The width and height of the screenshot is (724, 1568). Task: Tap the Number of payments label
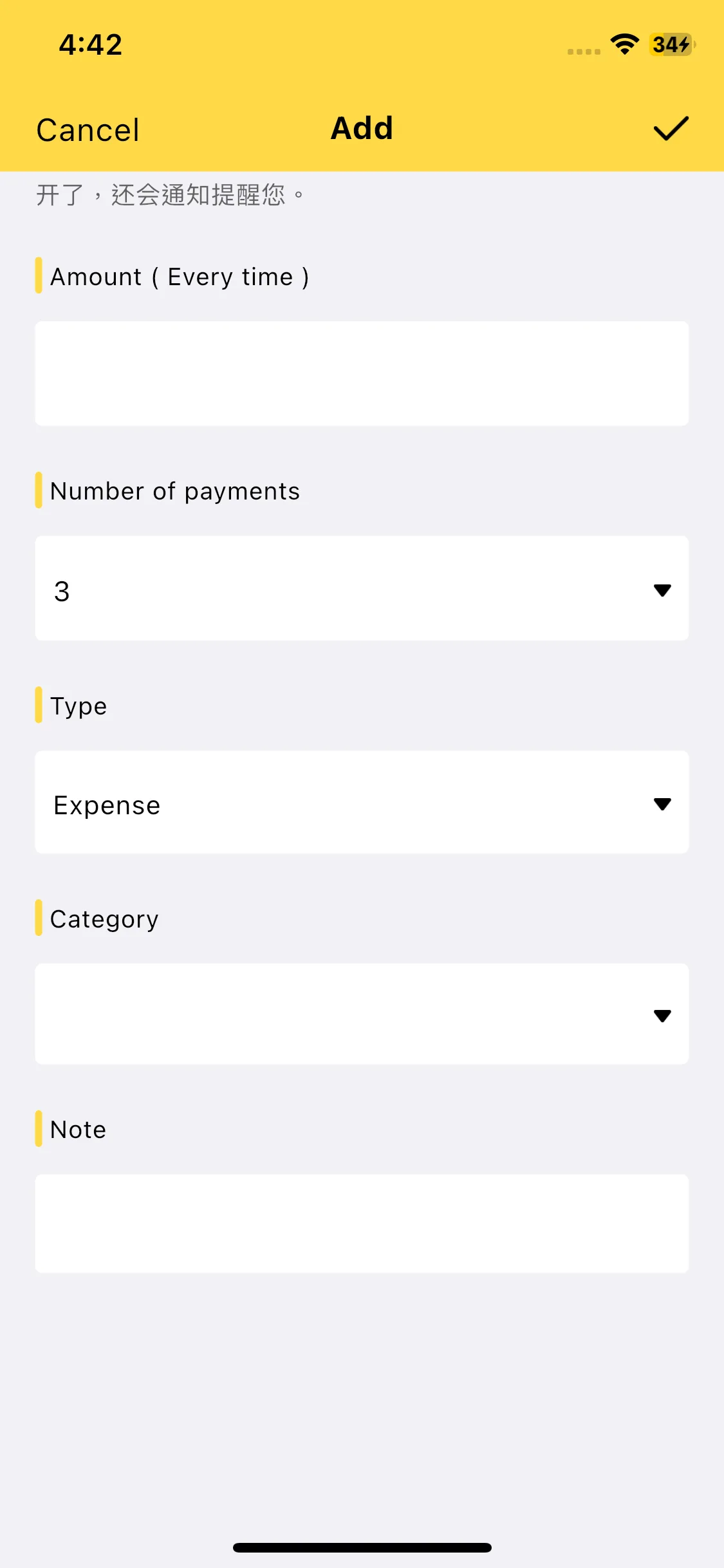pyautogui.click(x=175, y=491)
